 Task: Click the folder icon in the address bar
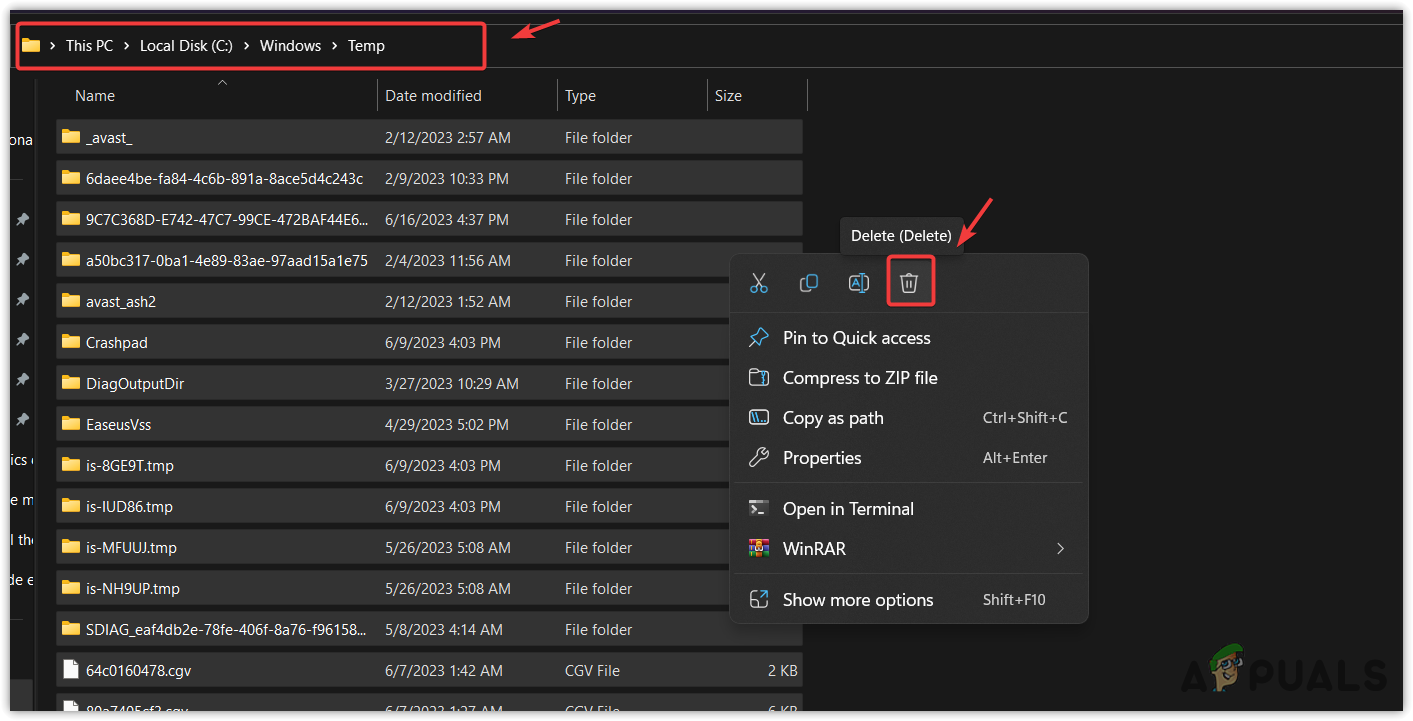point(31,46)
